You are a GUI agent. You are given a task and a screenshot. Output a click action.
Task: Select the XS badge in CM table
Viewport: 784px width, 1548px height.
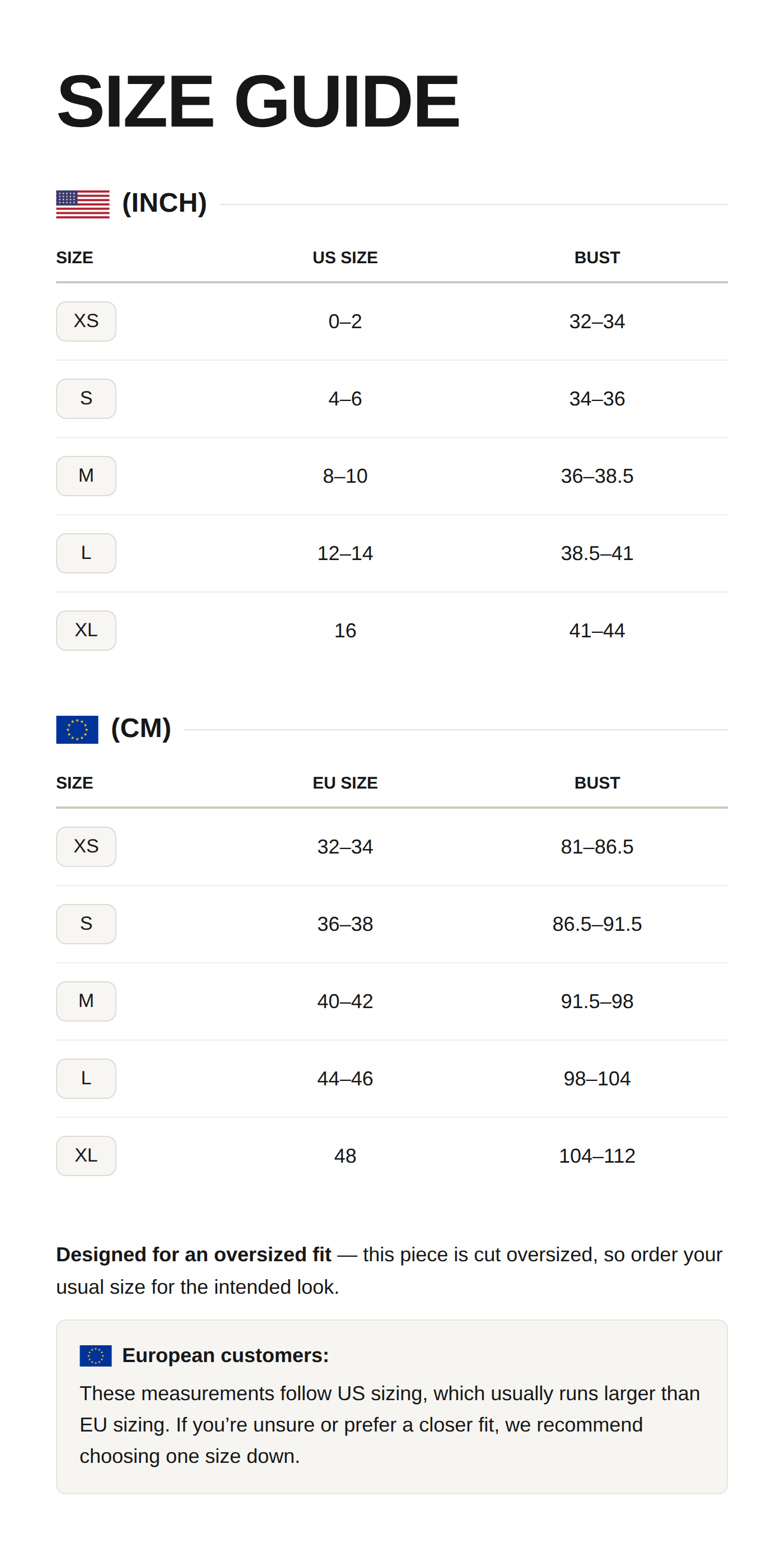(x=86, y=847)
